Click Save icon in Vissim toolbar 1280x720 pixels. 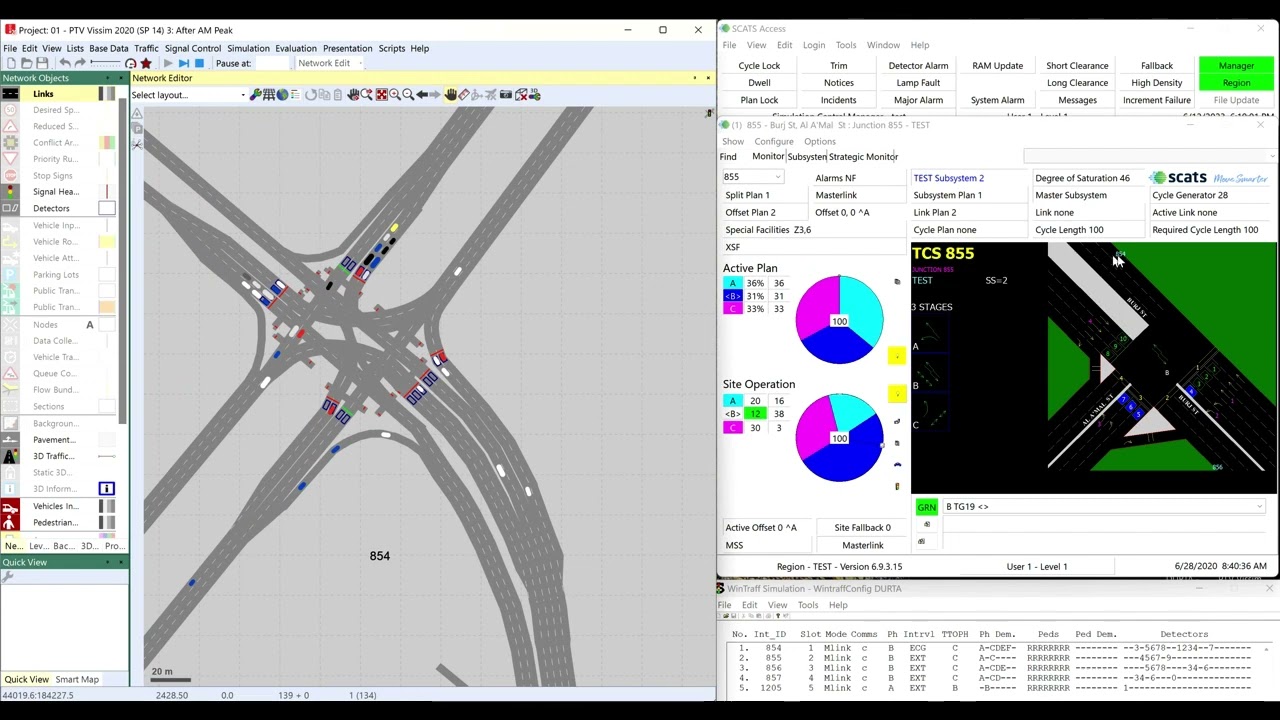point(42,63)
